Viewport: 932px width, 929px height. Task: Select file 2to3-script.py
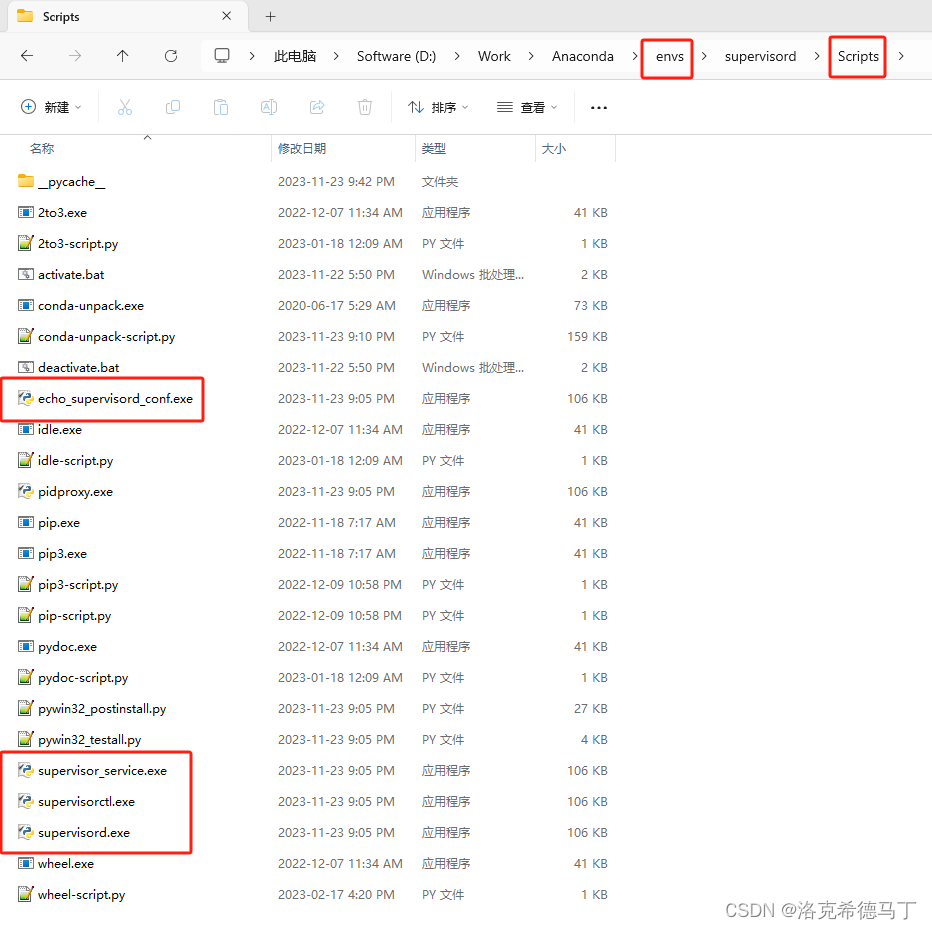(x=78, y=243)
